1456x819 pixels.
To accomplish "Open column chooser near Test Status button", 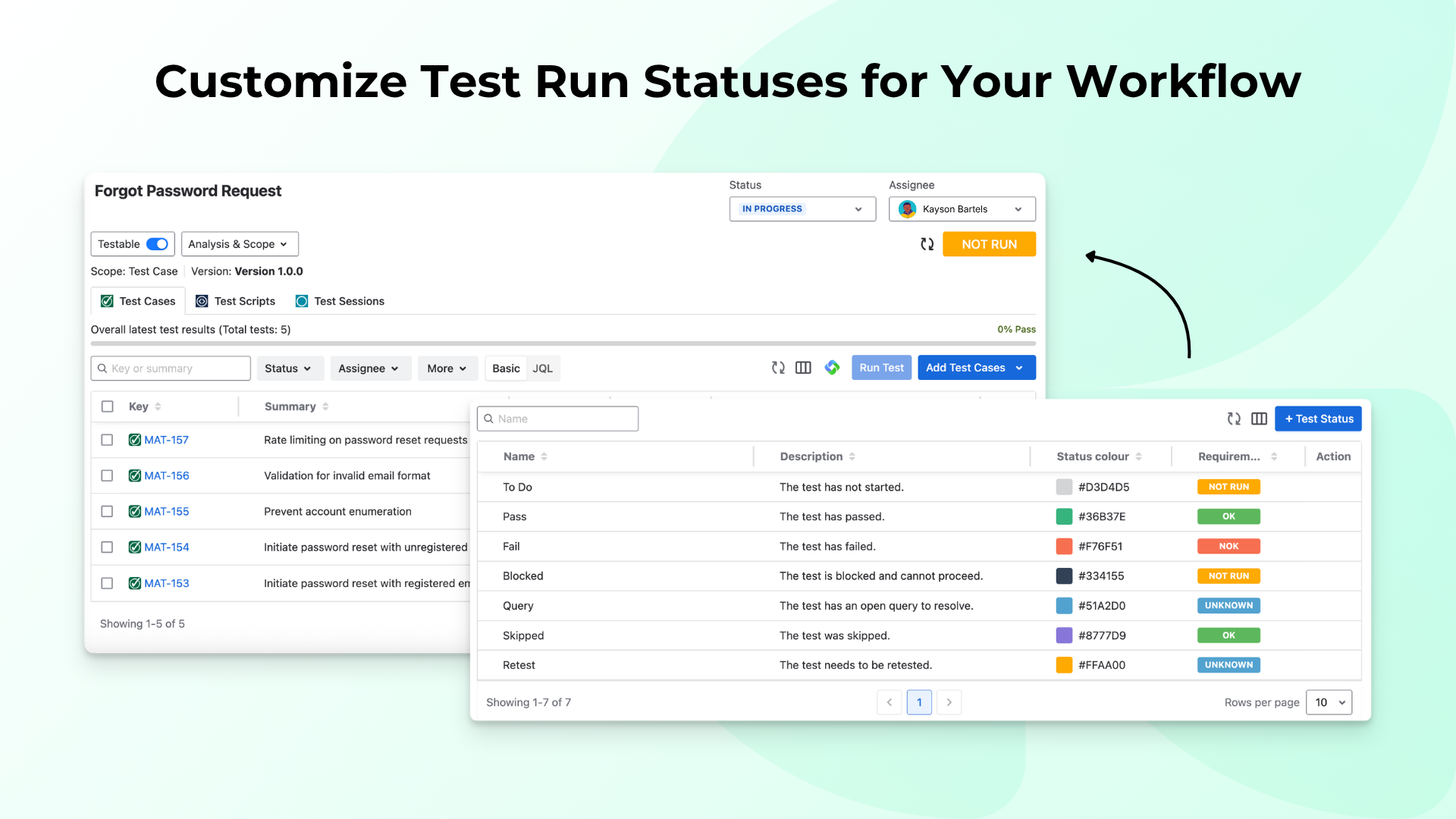I will click(x=1259, y=419).
